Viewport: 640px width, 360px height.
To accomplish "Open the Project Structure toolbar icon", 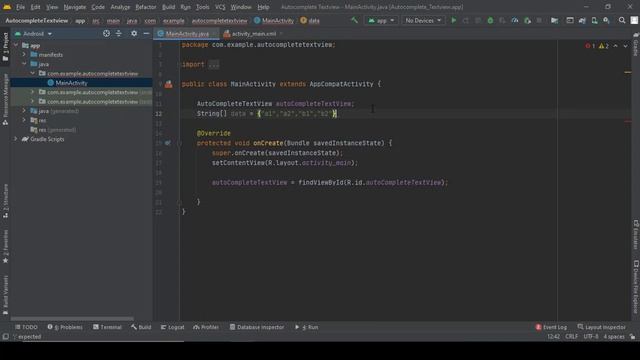I will click(x=554, y=20).
